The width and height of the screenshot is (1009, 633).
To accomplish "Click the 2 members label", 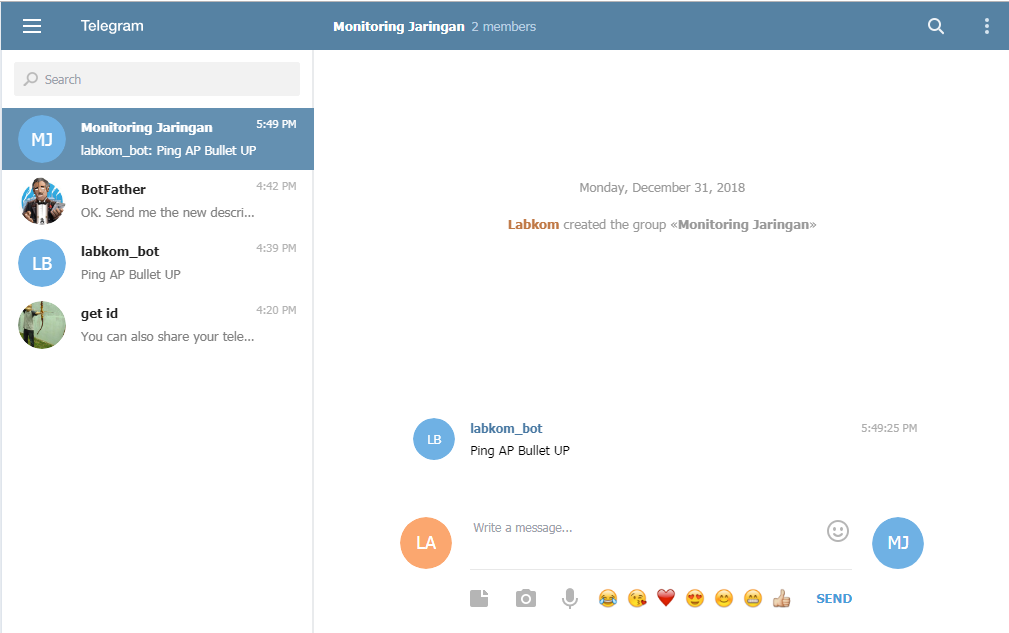I will [503, 26].
